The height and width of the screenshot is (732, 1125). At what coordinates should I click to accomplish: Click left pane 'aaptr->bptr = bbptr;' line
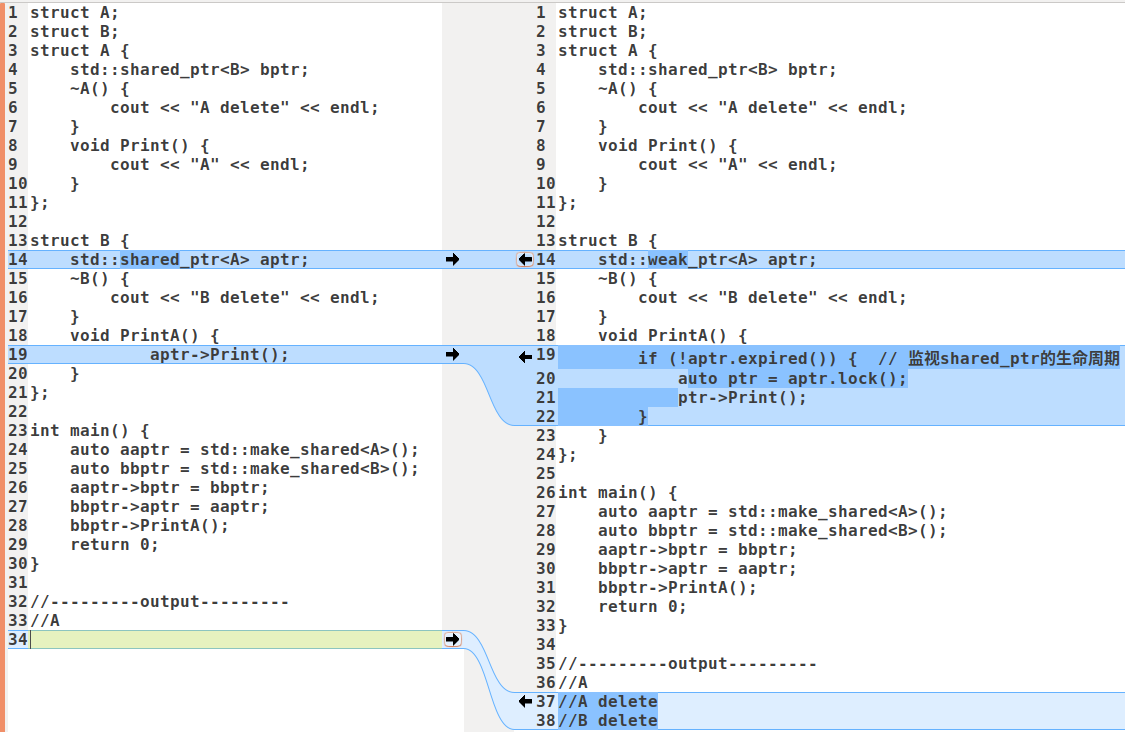169,488
